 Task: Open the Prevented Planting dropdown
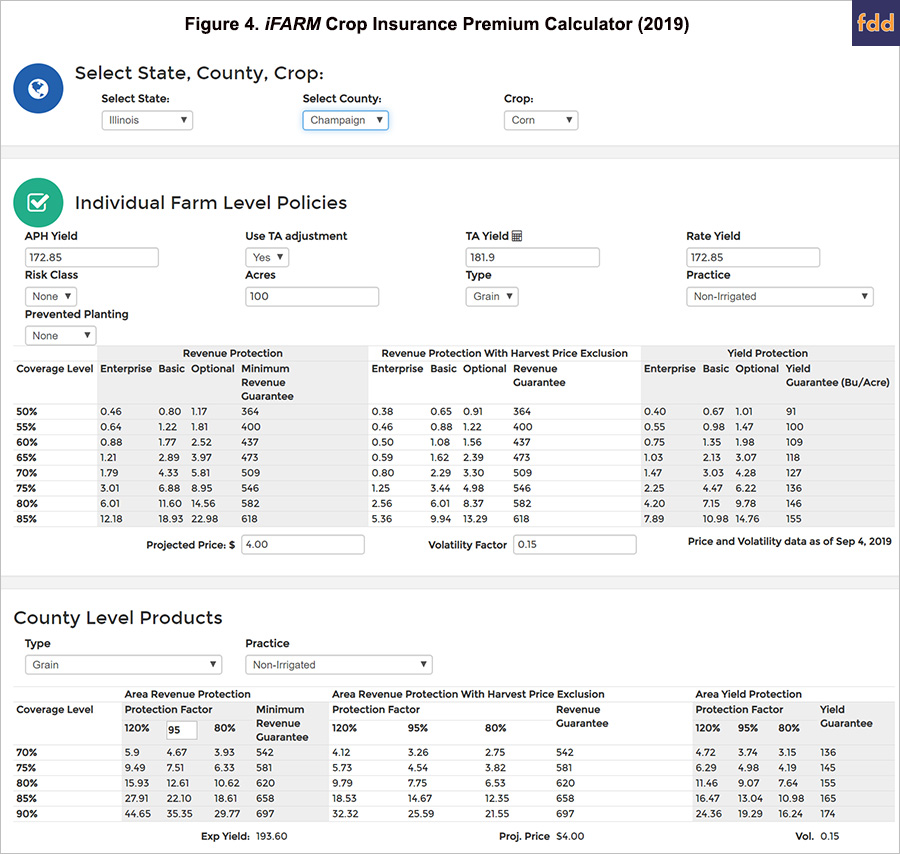pos(60,335)
